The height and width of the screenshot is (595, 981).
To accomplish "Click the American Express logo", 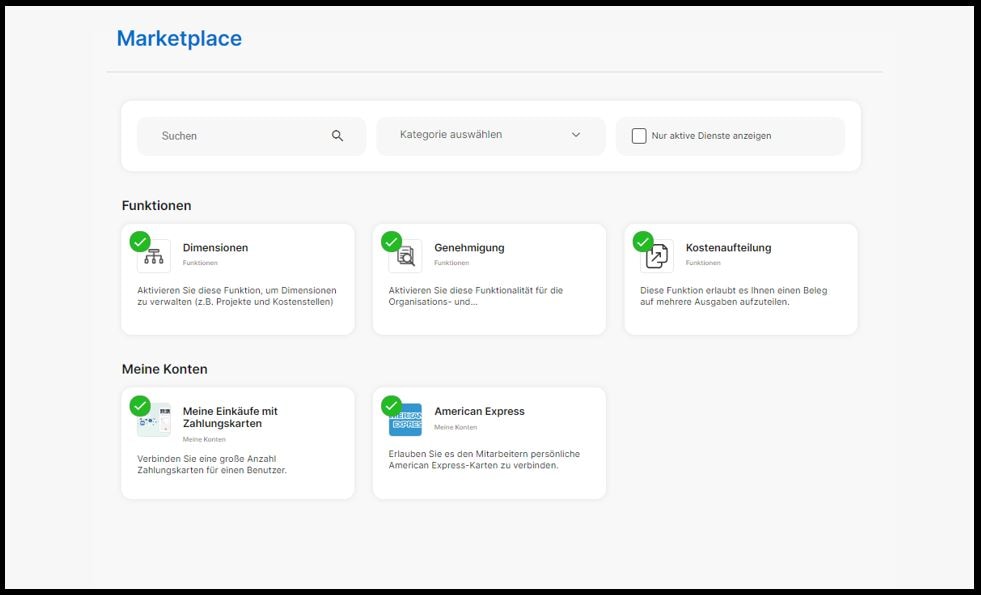I will [x=405, y=420].
